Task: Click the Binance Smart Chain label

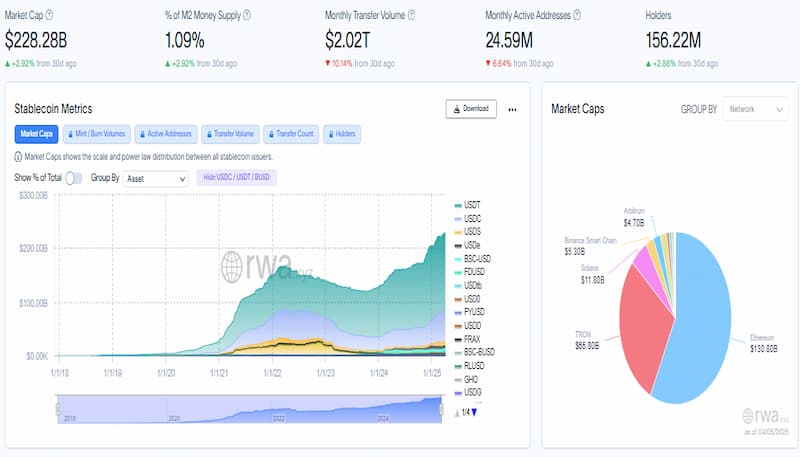Action: click(x=590, y=240)
